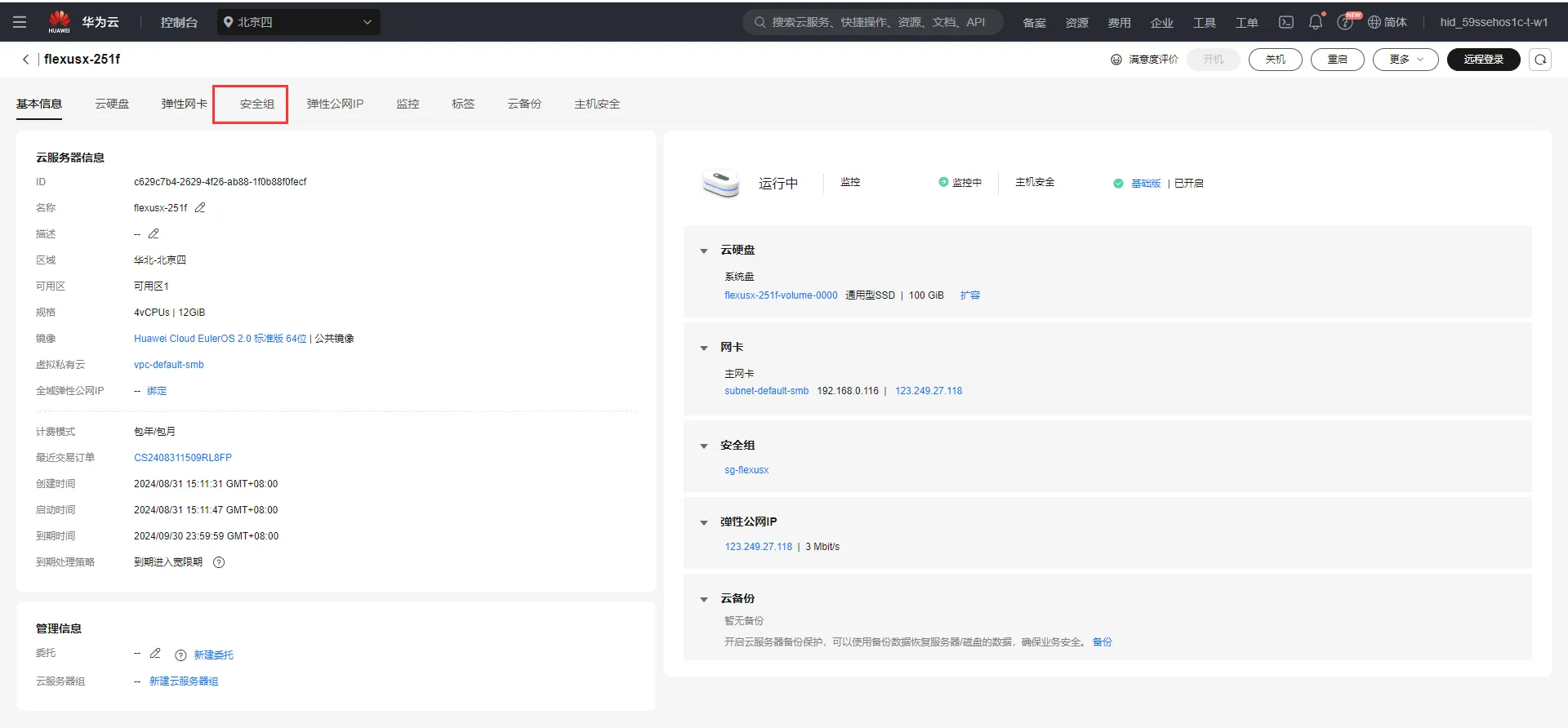The width and height of the screenshot is (1568, 728).
Task: Open the sg-flexusx security group link
Action: pyautogui.click(x=746, y=470)
